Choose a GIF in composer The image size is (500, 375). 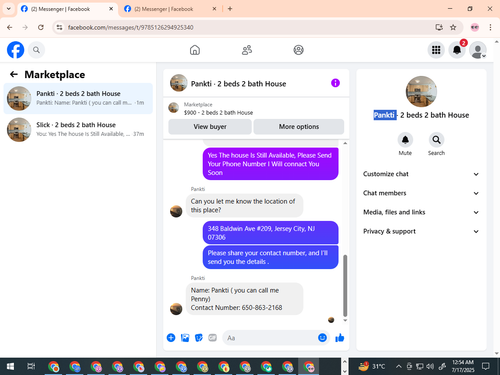point(212,338)
